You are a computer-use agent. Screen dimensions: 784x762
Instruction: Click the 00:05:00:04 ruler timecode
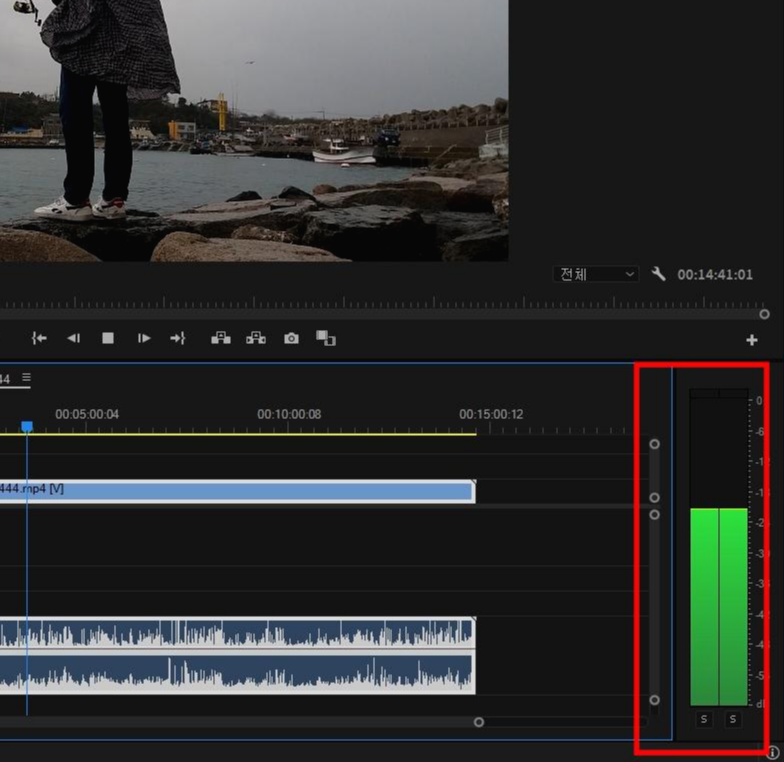[x=87, y=414]
